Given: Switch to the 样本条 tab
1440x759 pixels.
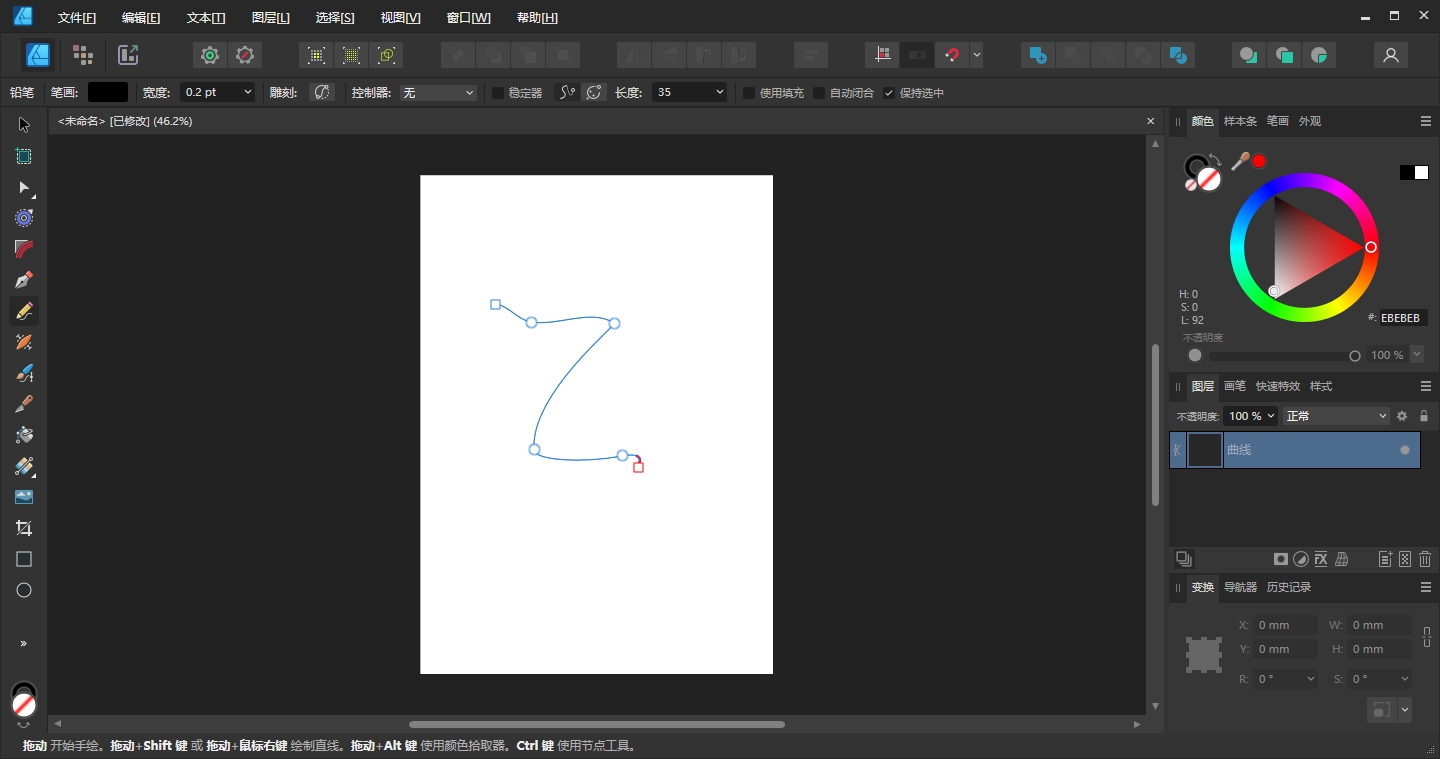Looking at the screenshot, I should click(x=1240, y=121).
